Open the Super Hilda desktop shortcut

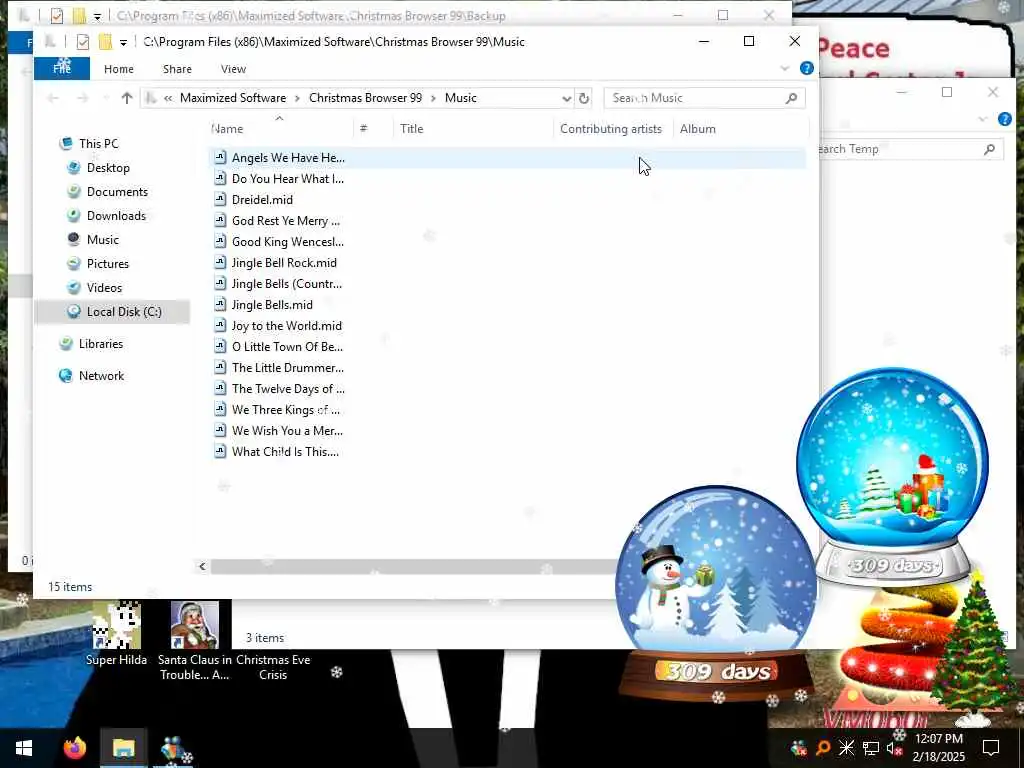(x=116, y=633)
